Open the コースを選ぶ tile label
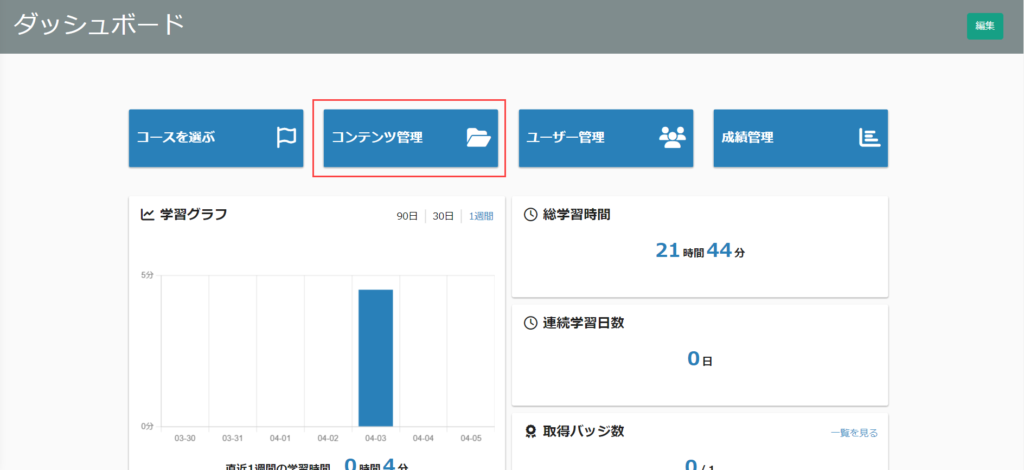This screenshot has height=470, width=1024. pyautogui.click(x=175, y=138)
